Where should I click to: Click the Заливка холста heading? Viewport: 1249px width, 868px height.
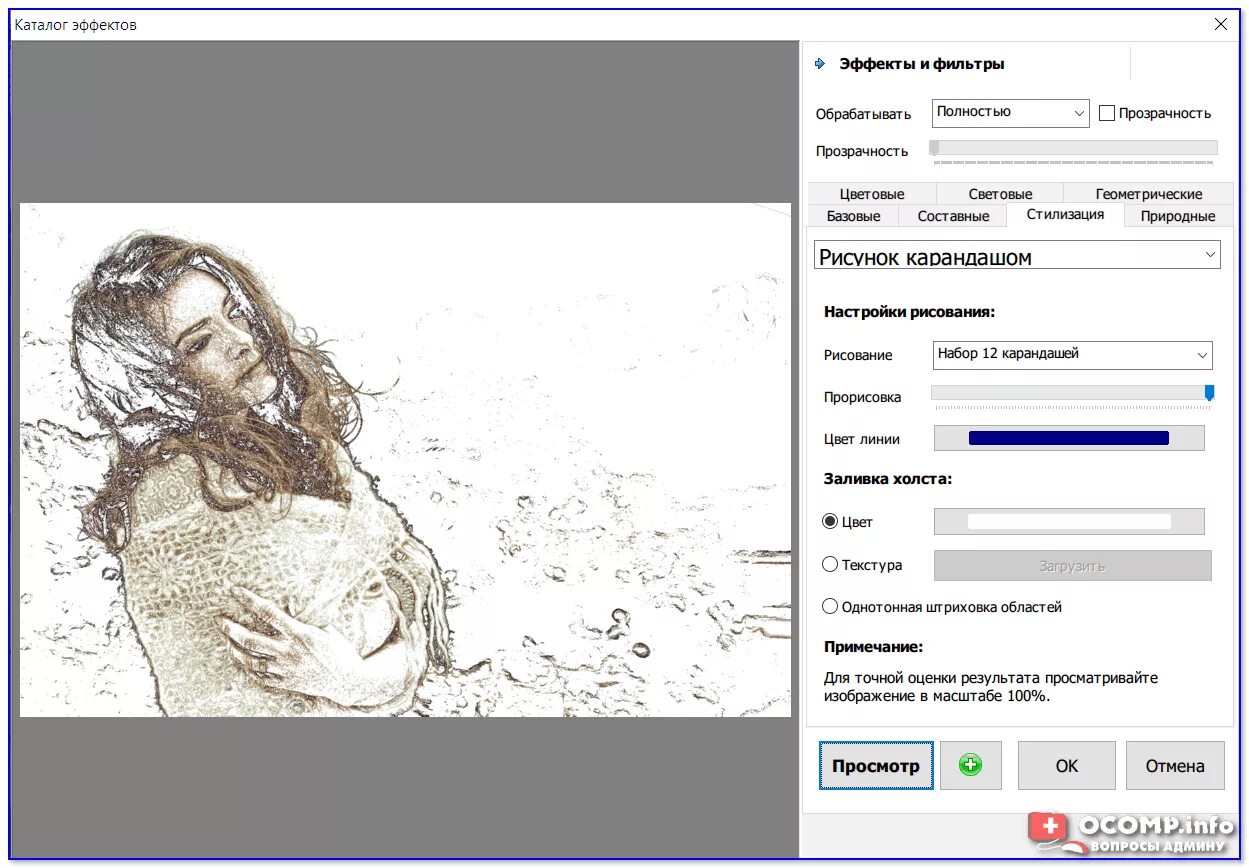[x=888, y=479]
